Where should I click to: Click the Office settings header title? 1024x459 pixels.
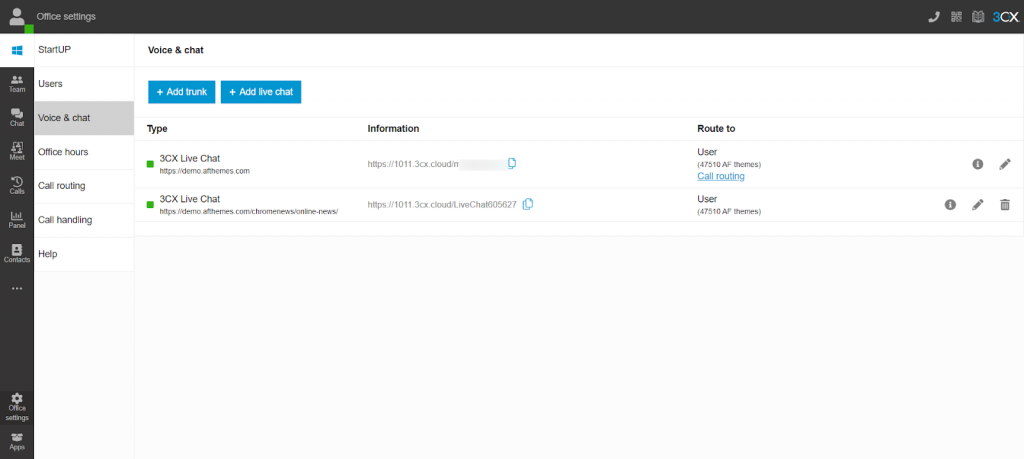click(x=66, y=16)
